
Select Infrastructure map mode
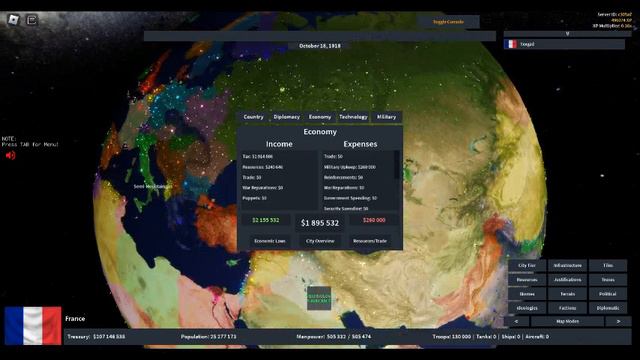pos(567,265)
